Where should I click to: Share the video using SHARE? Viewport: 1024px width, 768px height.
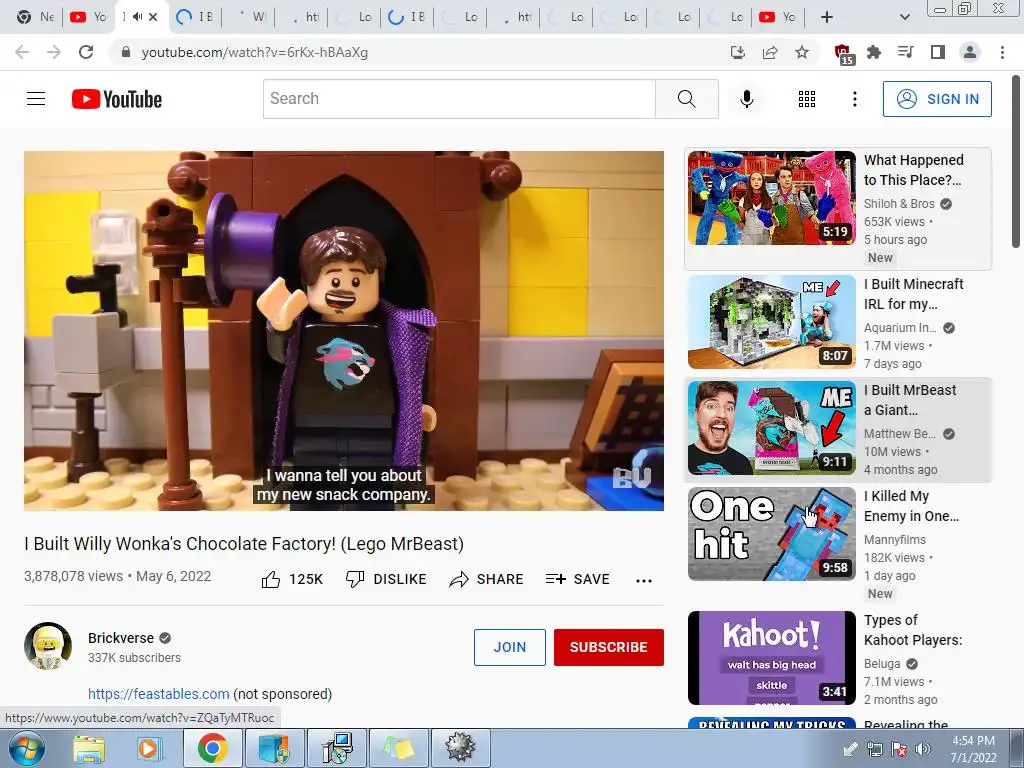tap(487, 579)
